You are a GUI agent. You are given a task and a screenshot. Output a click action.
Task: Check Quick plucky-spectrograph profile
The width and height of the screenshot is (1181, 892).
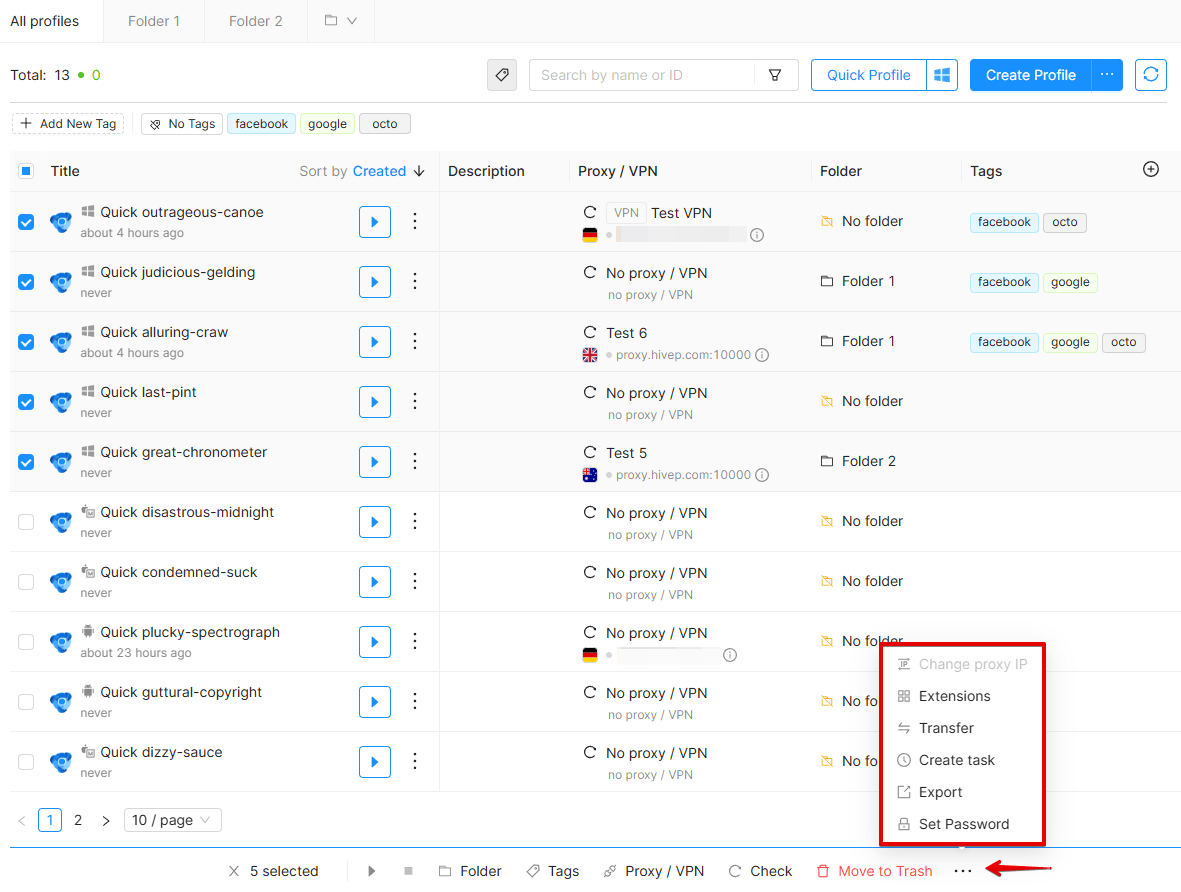pyautogui.click(x=26, y=642)
